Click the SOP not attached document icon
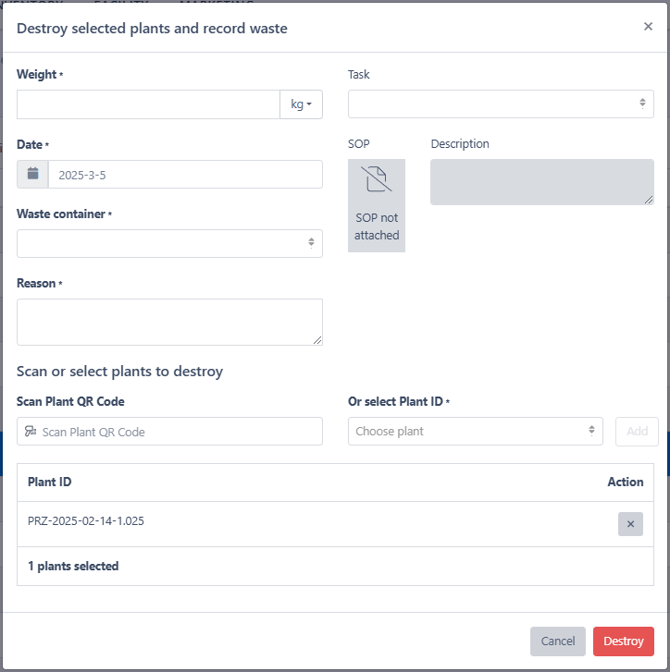The image size is (670, 672). [376, 179]
